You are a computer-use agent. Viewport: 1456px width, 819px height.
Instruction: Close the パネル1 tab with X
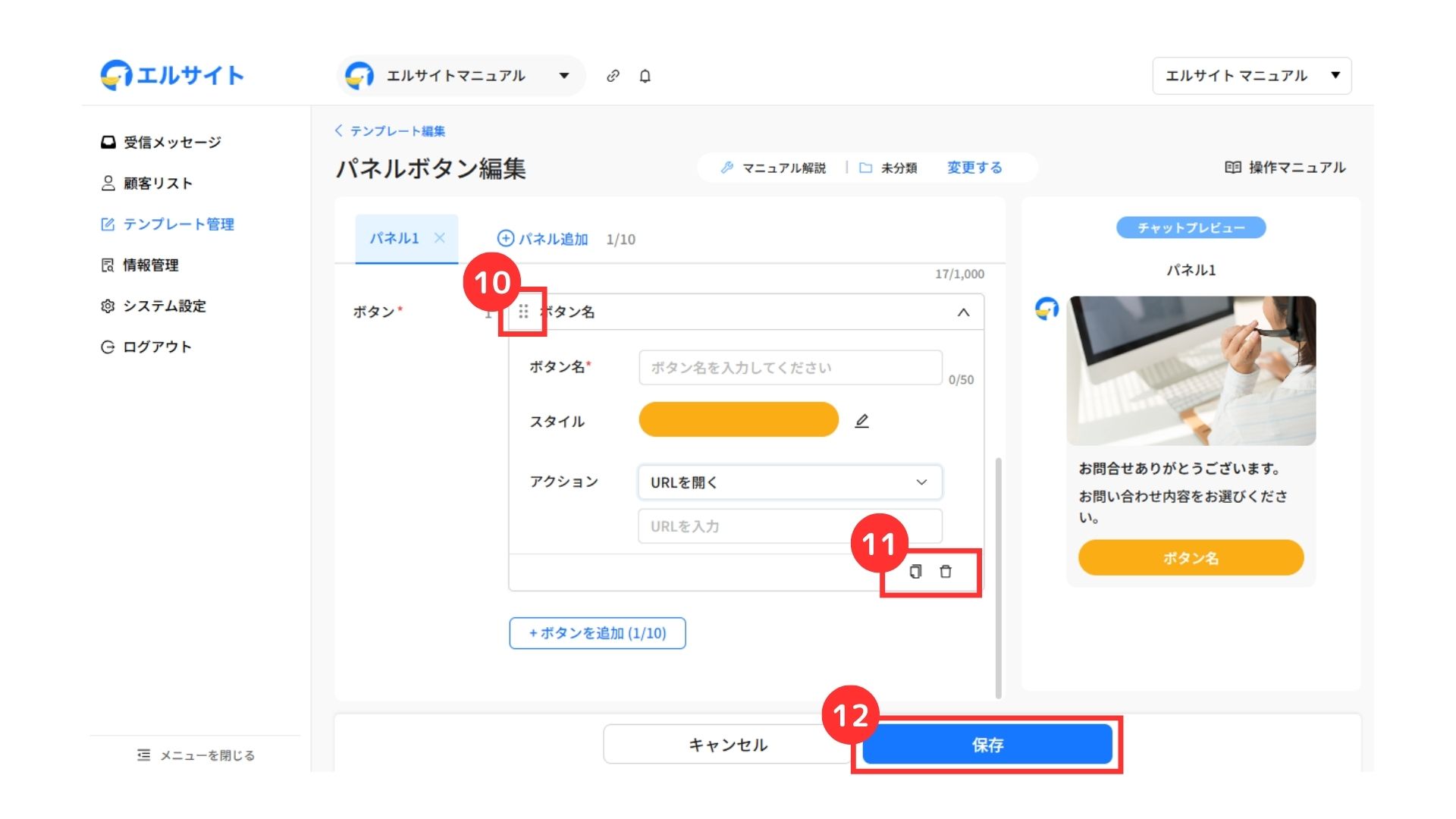(439, 238)
